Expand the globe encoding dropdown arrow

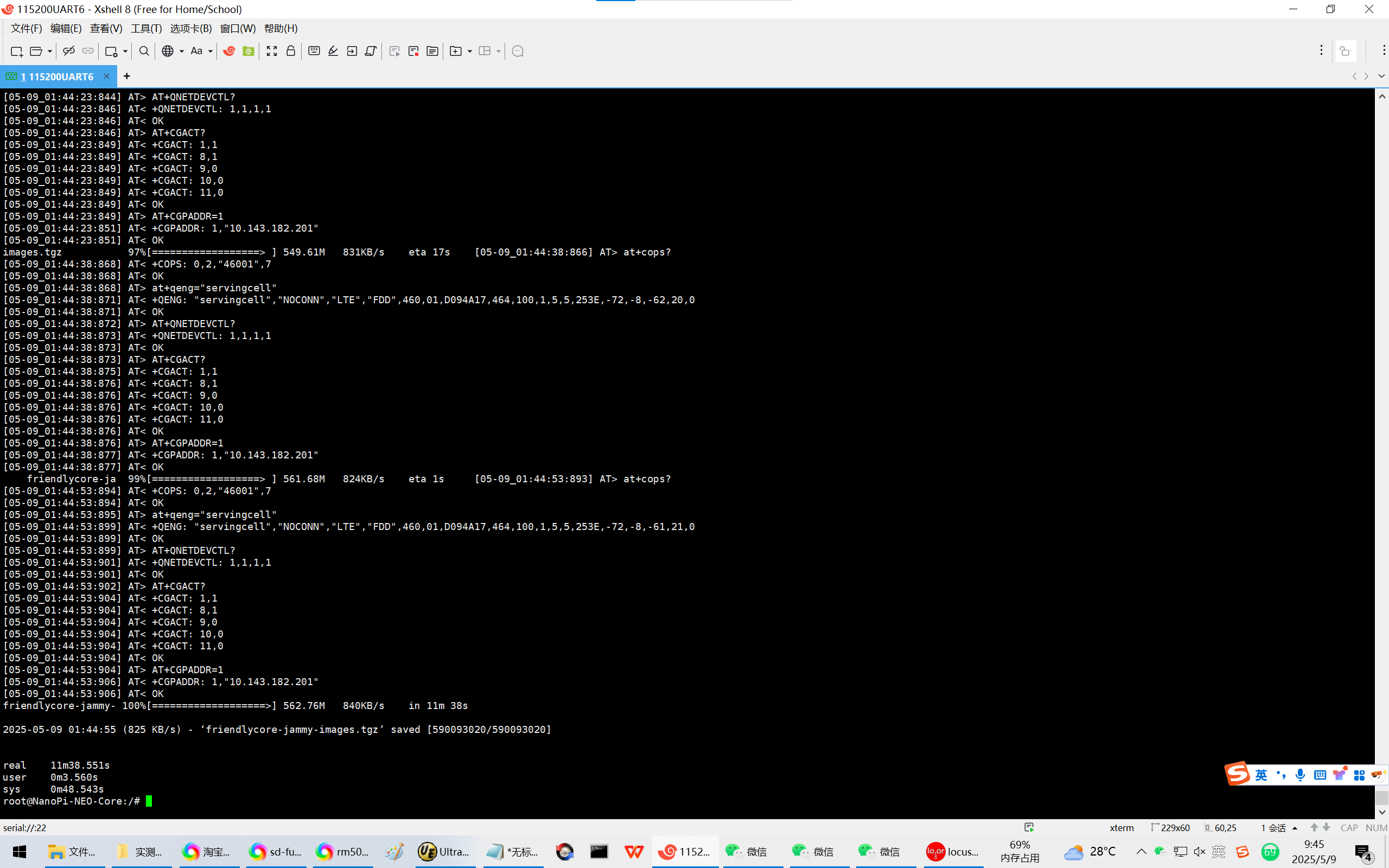(x=181, y=51)
